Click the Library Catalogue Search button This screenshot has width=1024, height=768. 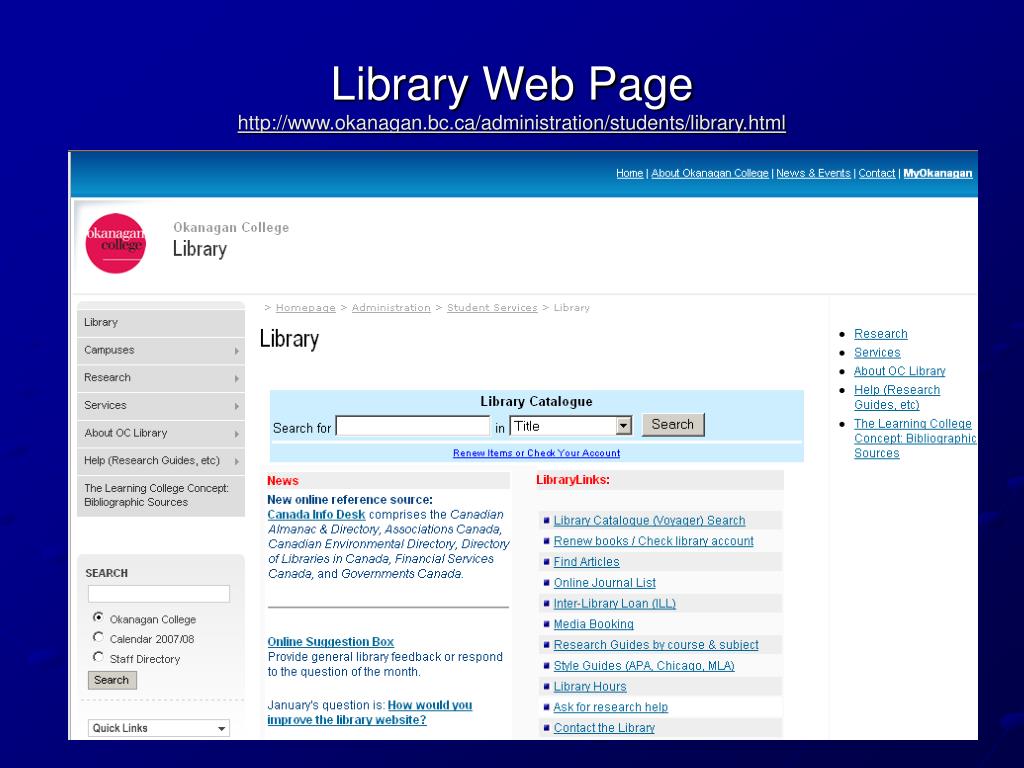[x=673, y=424]
